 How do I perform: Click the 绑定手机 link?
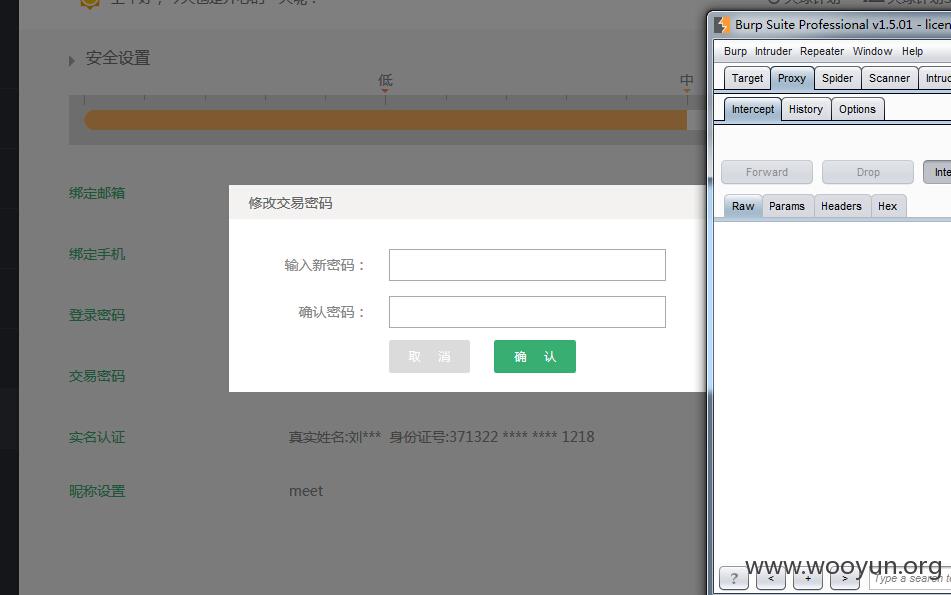coord(97,254)
